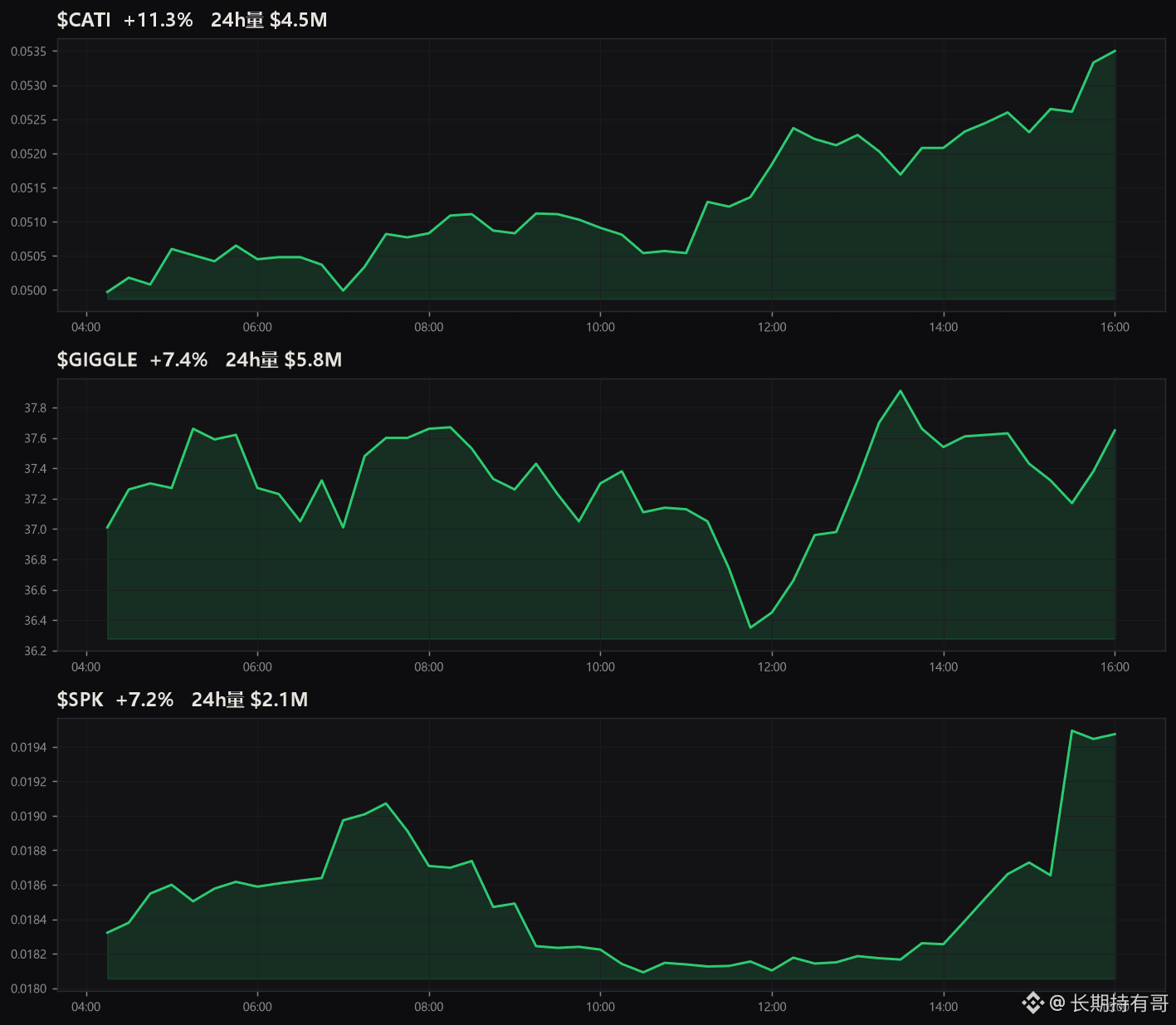Click the 08:00 label under the $SPK chart
Screen dimensions: 1176x1025
(429, 1007)
